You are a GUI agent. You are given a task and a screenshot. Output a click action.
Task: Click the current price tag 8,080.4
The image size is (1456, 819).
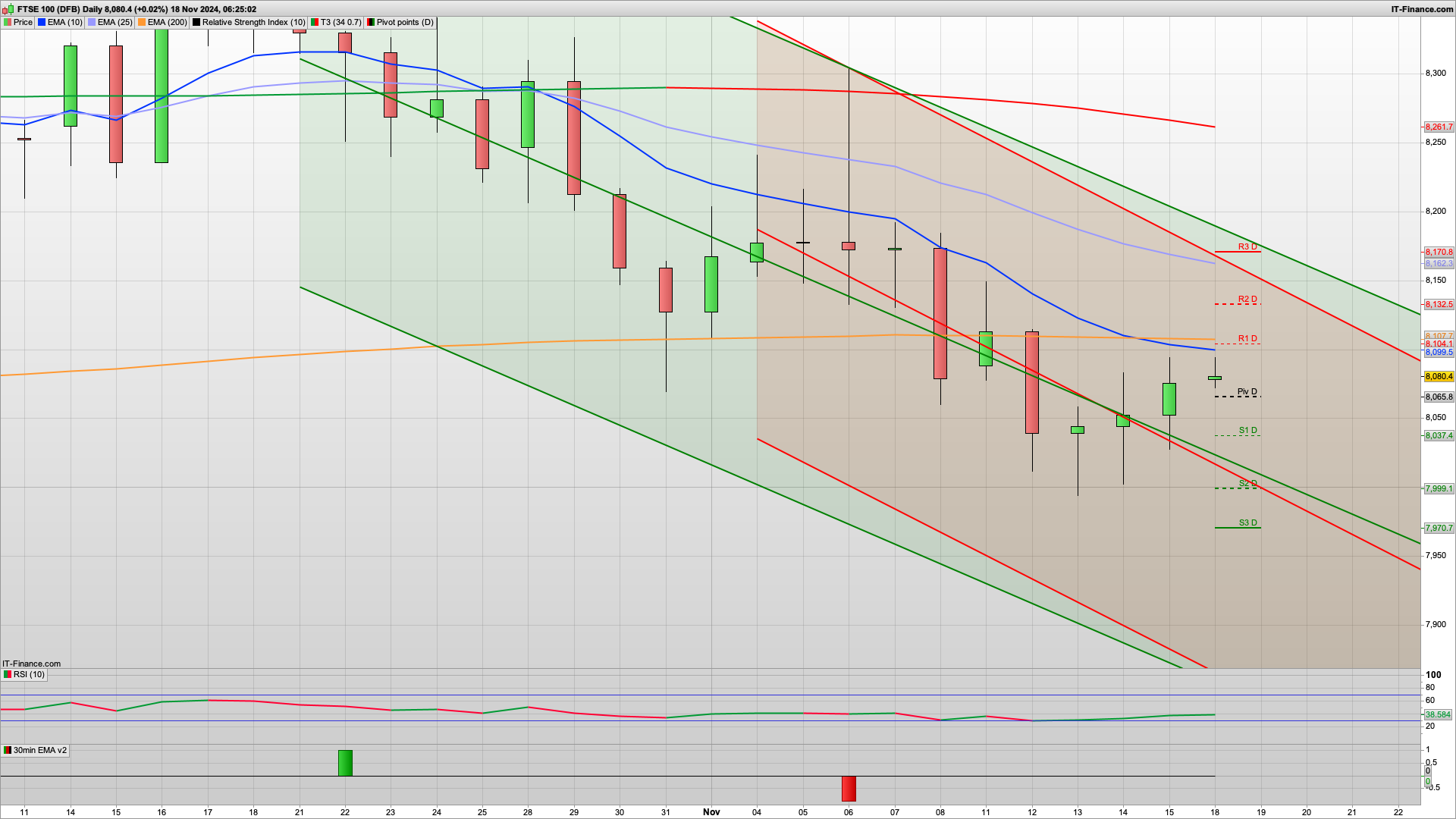1439,376
